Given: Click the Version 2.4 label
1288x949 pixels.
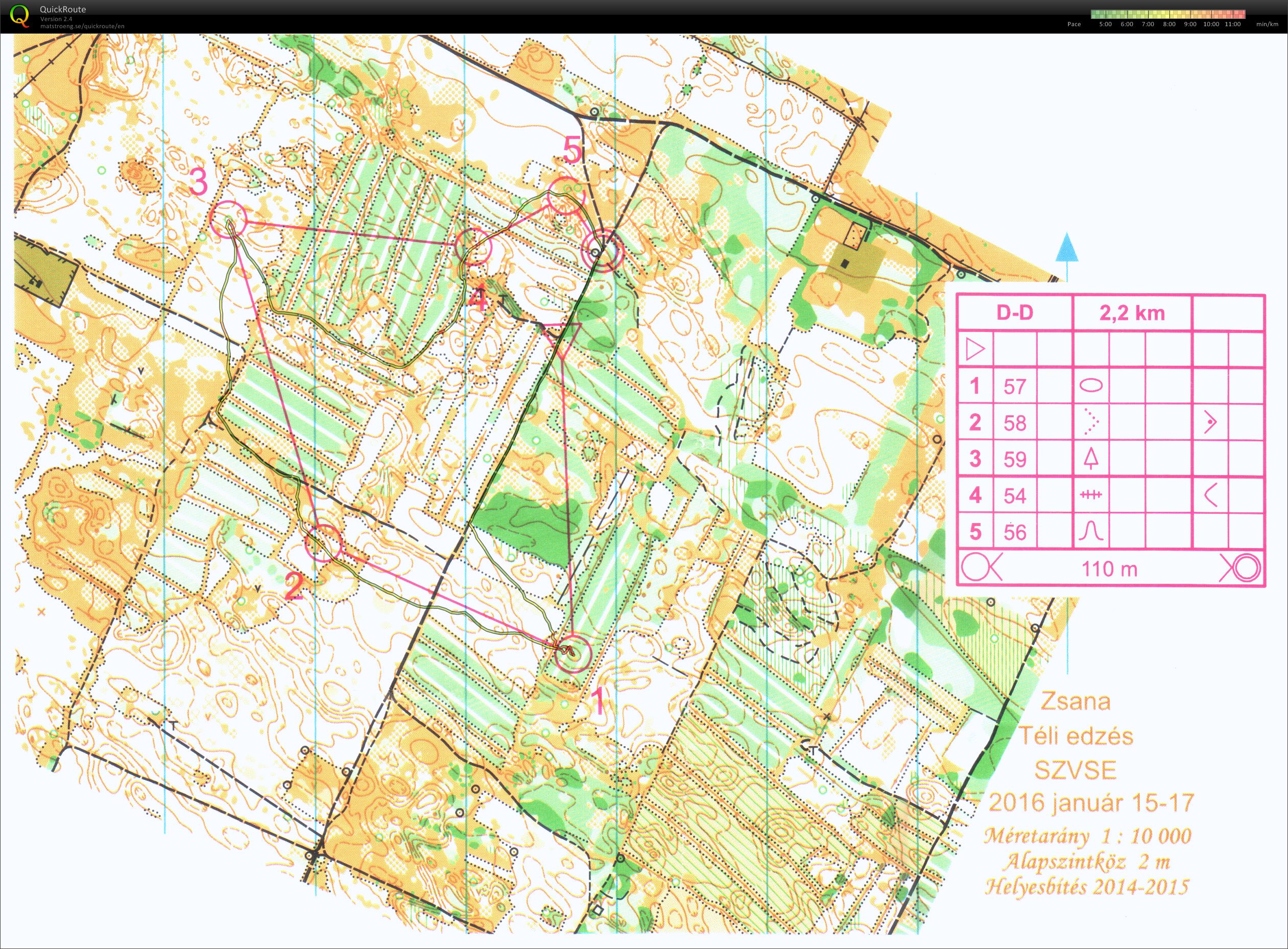Looking at the screenshot, I should point(56,19).
